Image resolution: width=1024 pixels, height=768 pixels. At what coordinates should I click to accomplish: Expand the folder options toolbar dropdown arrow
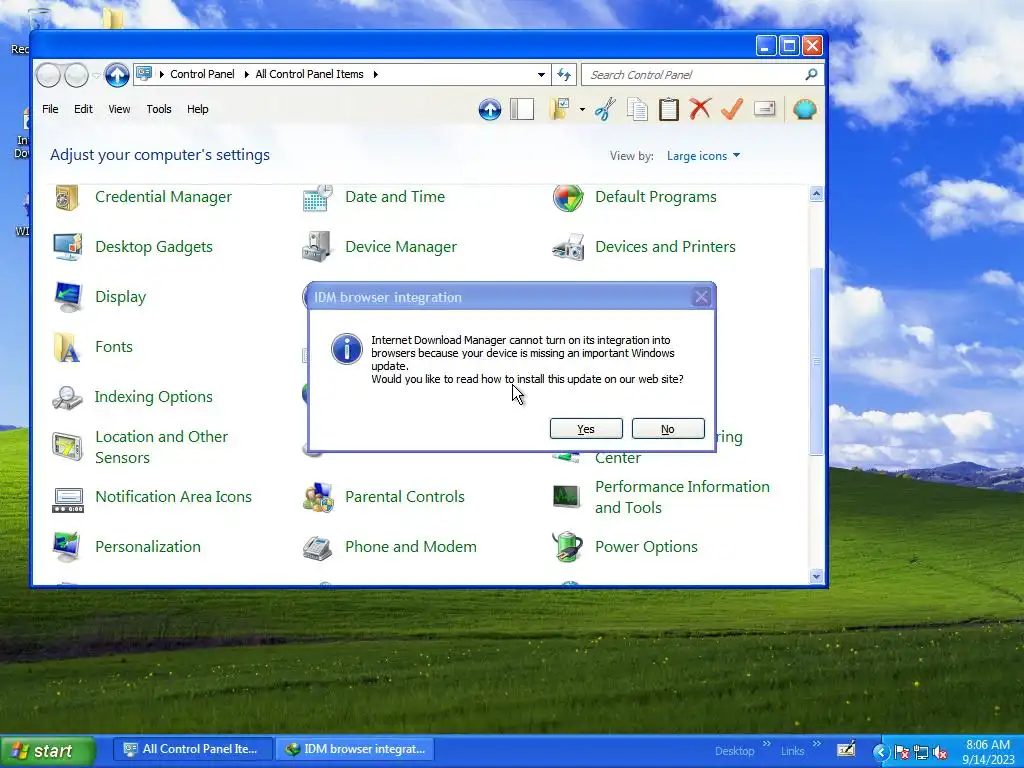(x=582, y=110)
